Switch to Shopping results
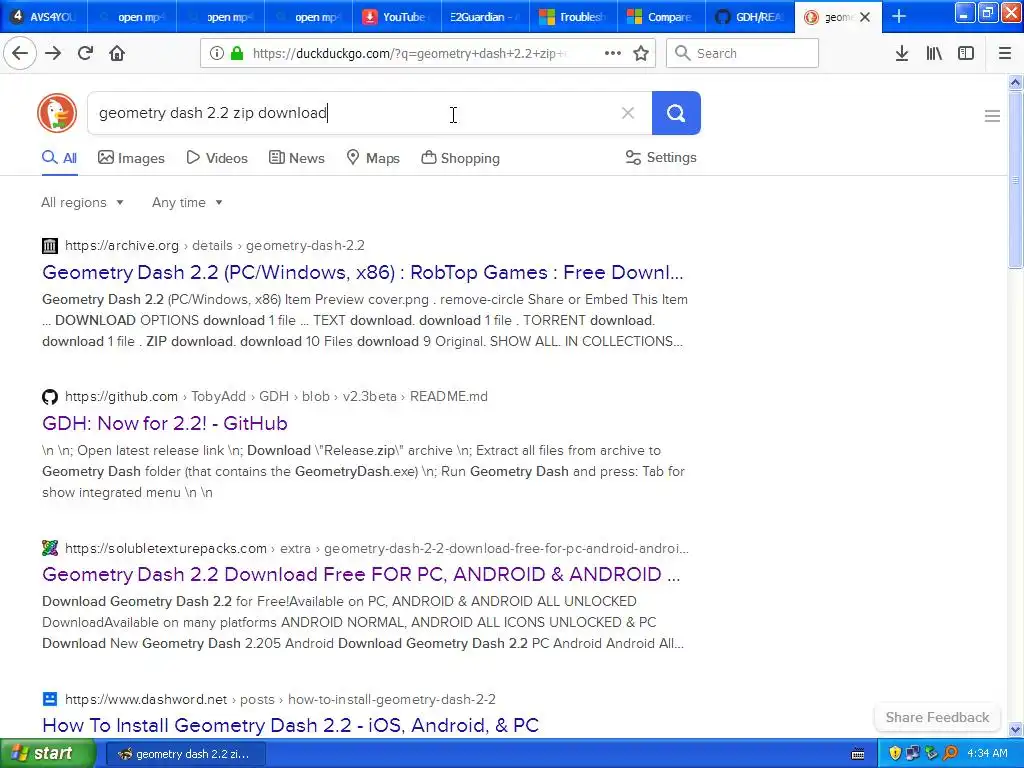Viewport: 1024px width, 768px height. [x=460, y=158]
